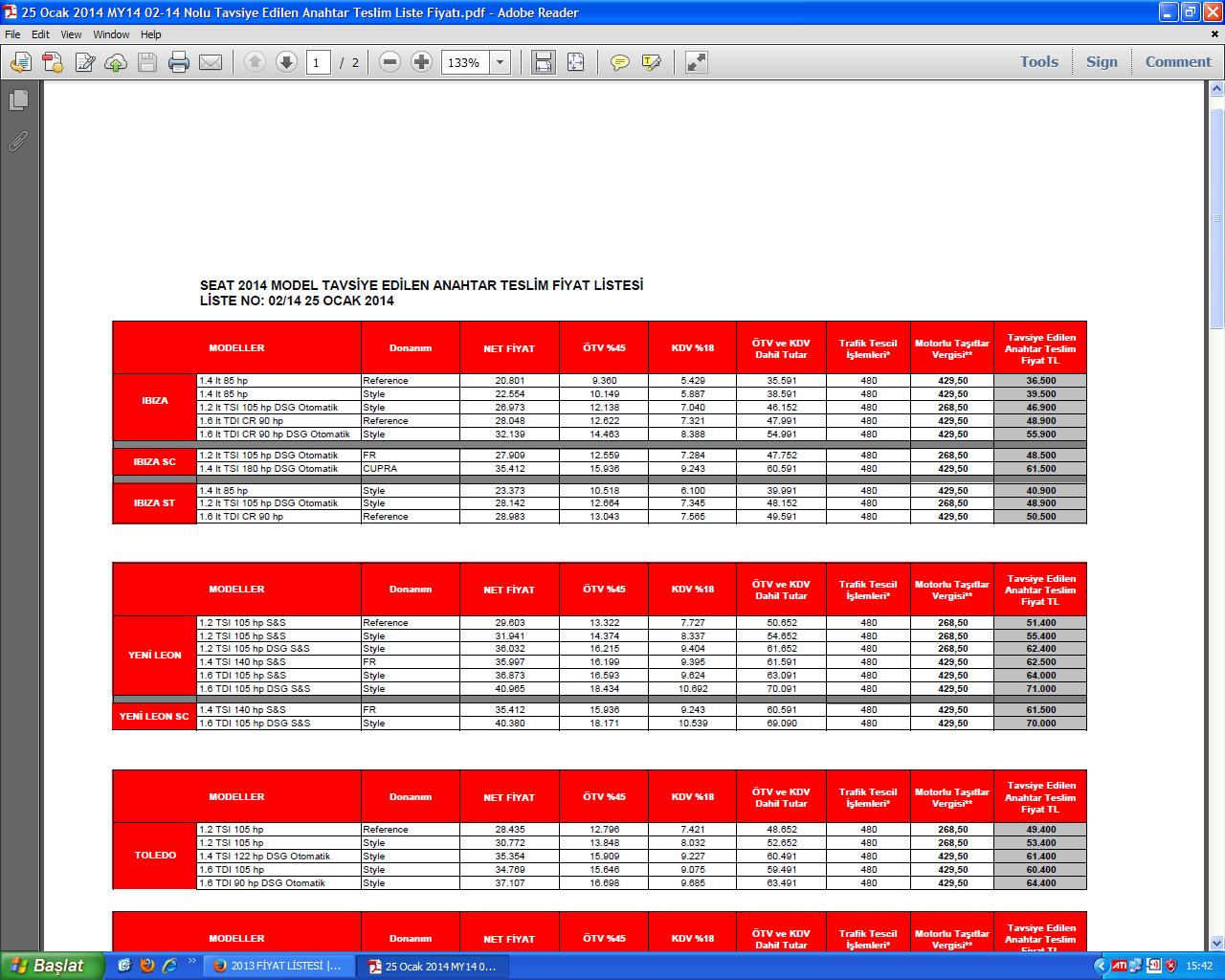Open the Window menu
Viewport: 1225px width, 980px height.
pos(111,34)
